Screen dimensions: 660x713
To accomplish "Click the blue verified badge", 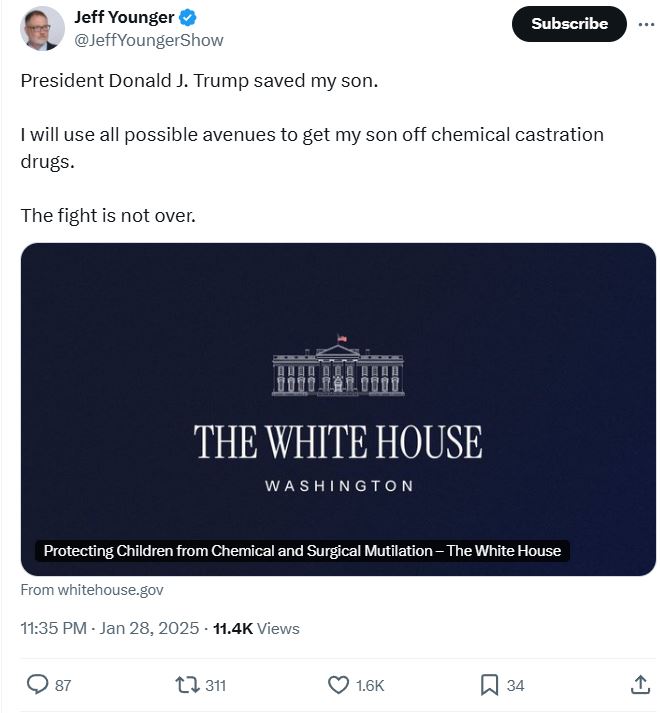I will pos(187,18).
